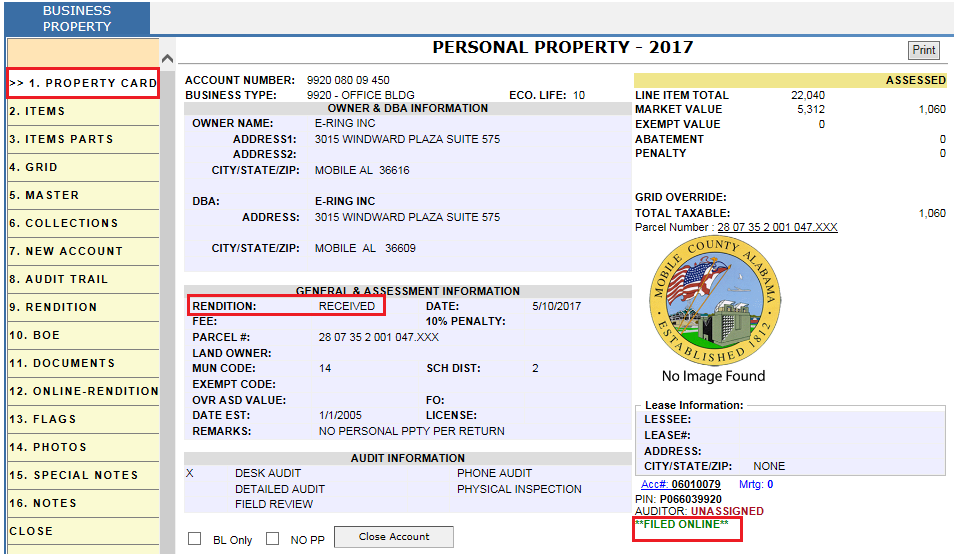Open 11. Documents
This screenshot has width=954, height=554.
click(x=83, y=363)
